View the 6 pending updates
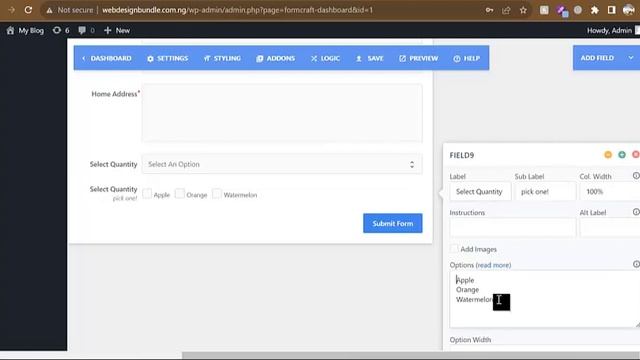The image size is (640, 360). coord(61,30)
